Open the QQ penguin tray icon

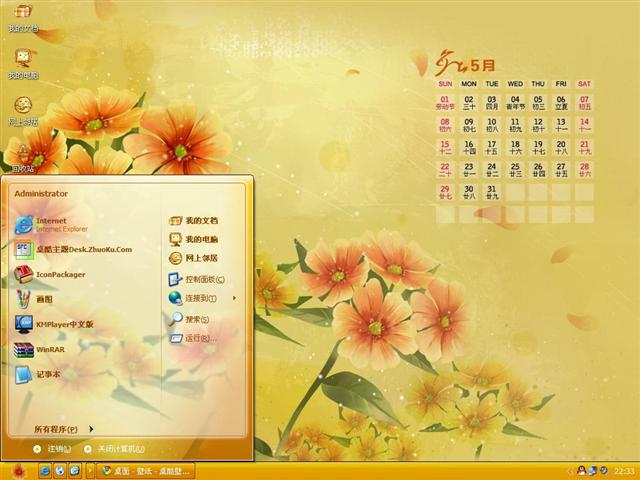581,471
